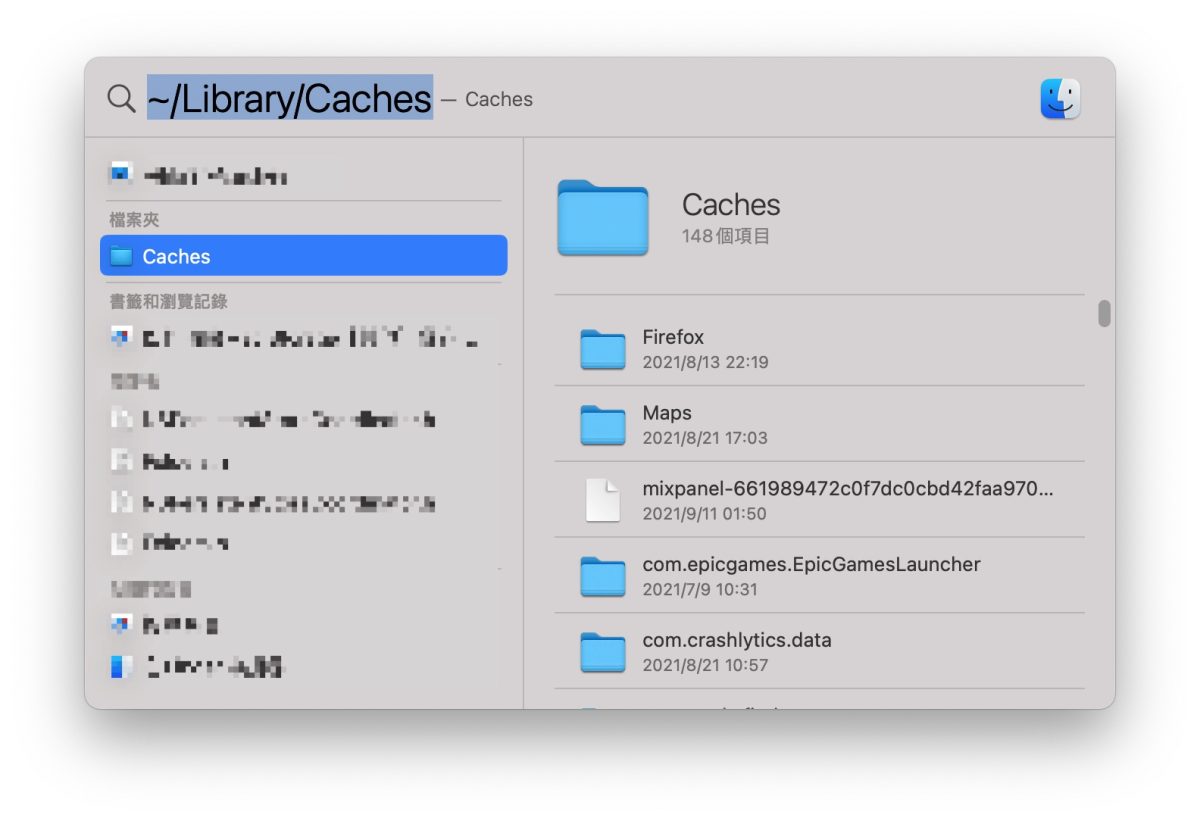The width and height of the screenshot is (1200, 821).
Task: Click the 書籤和瀏覽記錄 section header
Action: coord(168,301)
